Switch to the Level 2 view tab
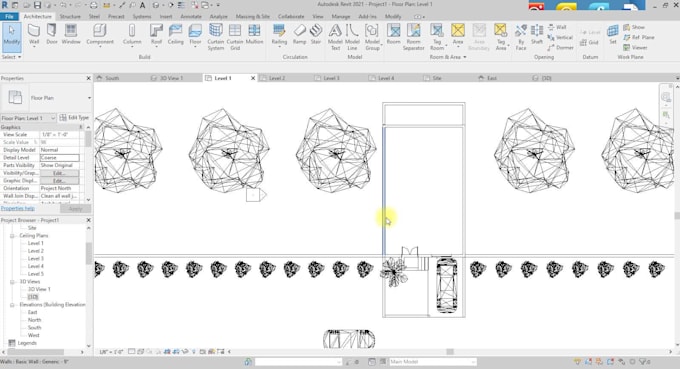Screen dimensions: 680x369 pyautogui.click(x=277, y=78)
